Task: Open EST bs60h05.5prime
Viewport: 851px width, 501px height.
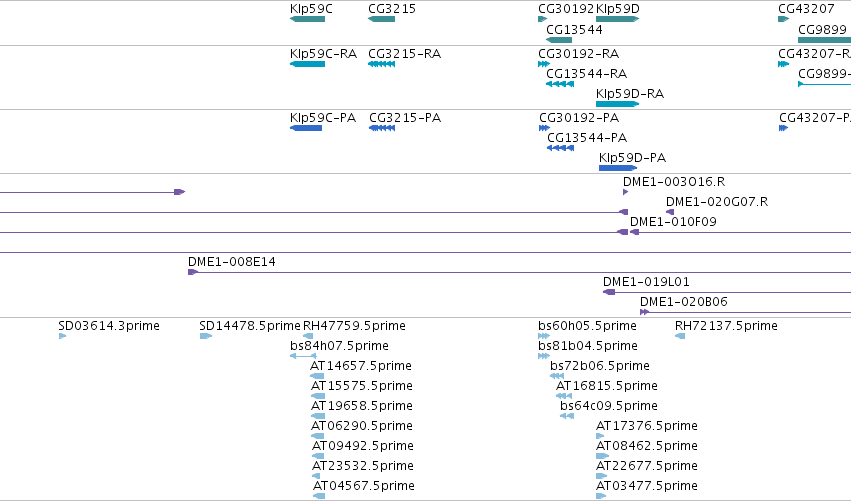Action: pyautogui.click(x=544, y=336)
